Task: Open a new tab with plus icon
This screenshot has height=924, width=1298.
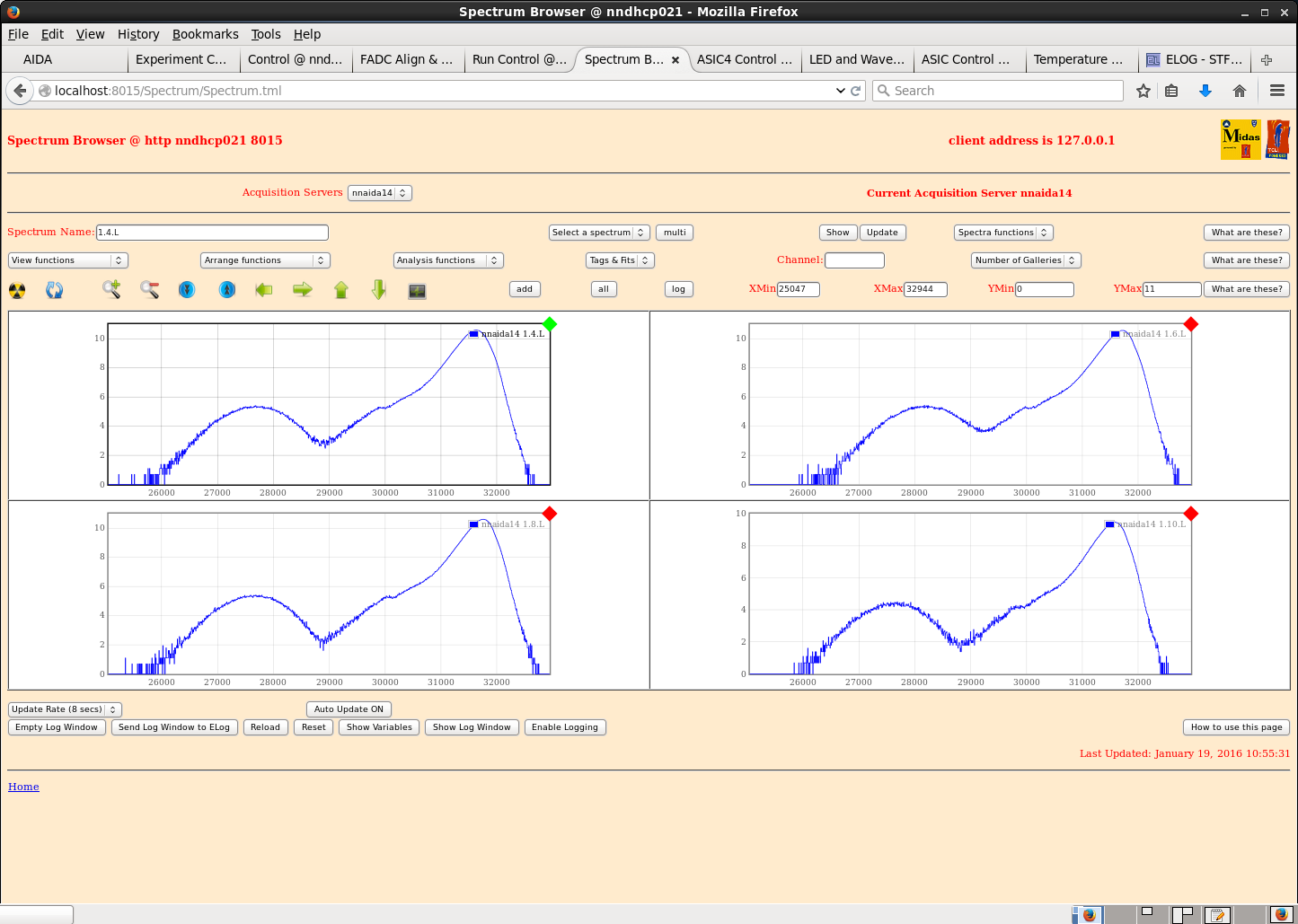Action: pos(1267,60)
